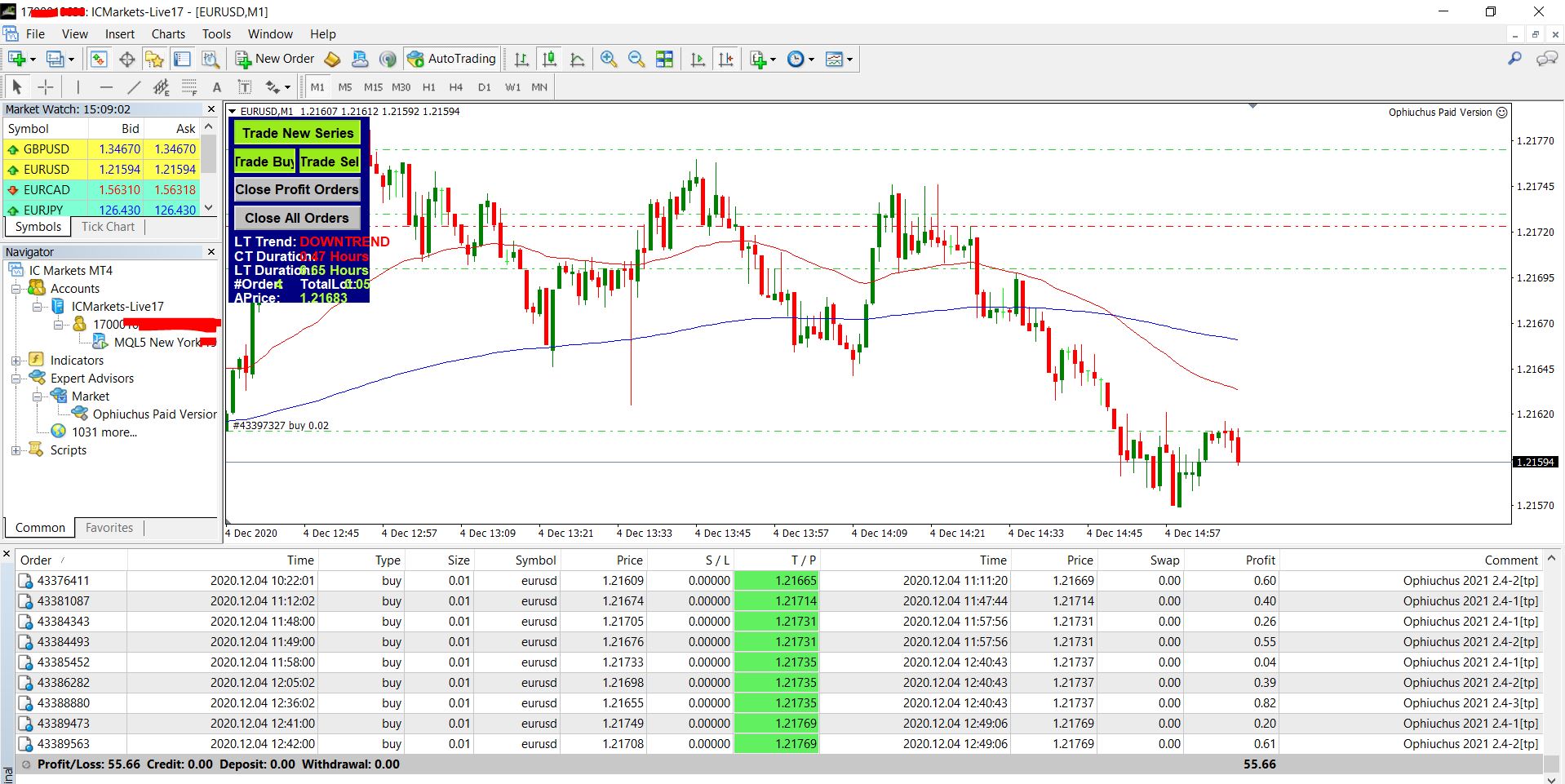The image size is (1565, 784).
Task: Select the Fibonacci retracement tool
Action: coord(189,87)
